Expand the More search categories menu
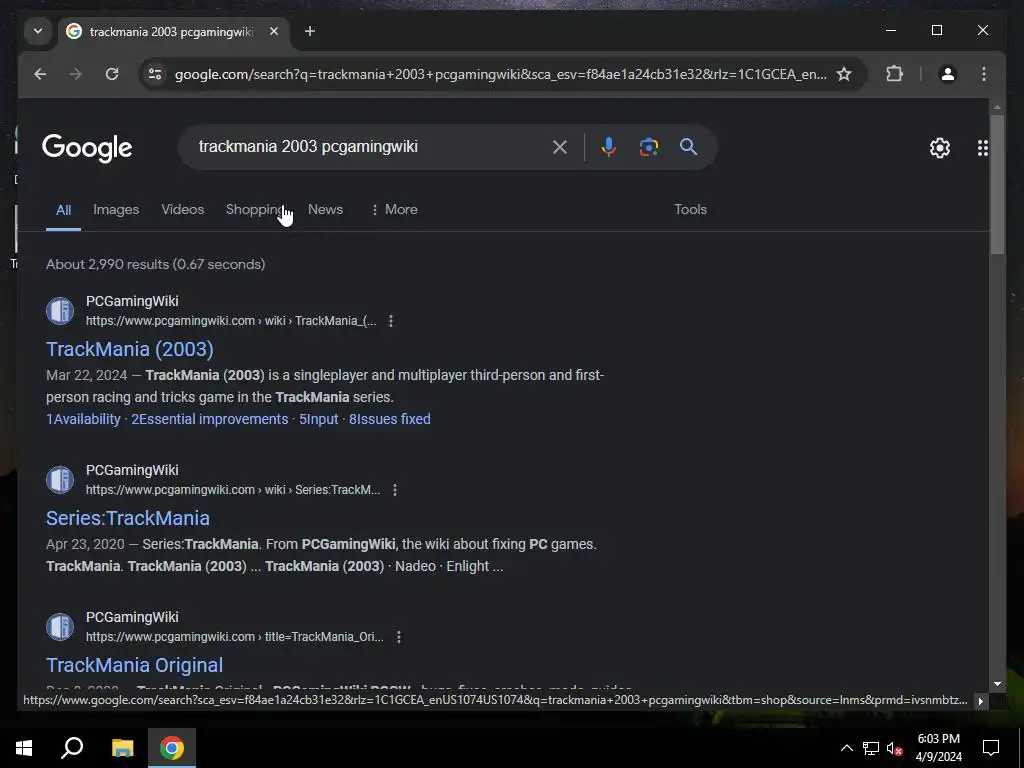 tap(394, 210)
